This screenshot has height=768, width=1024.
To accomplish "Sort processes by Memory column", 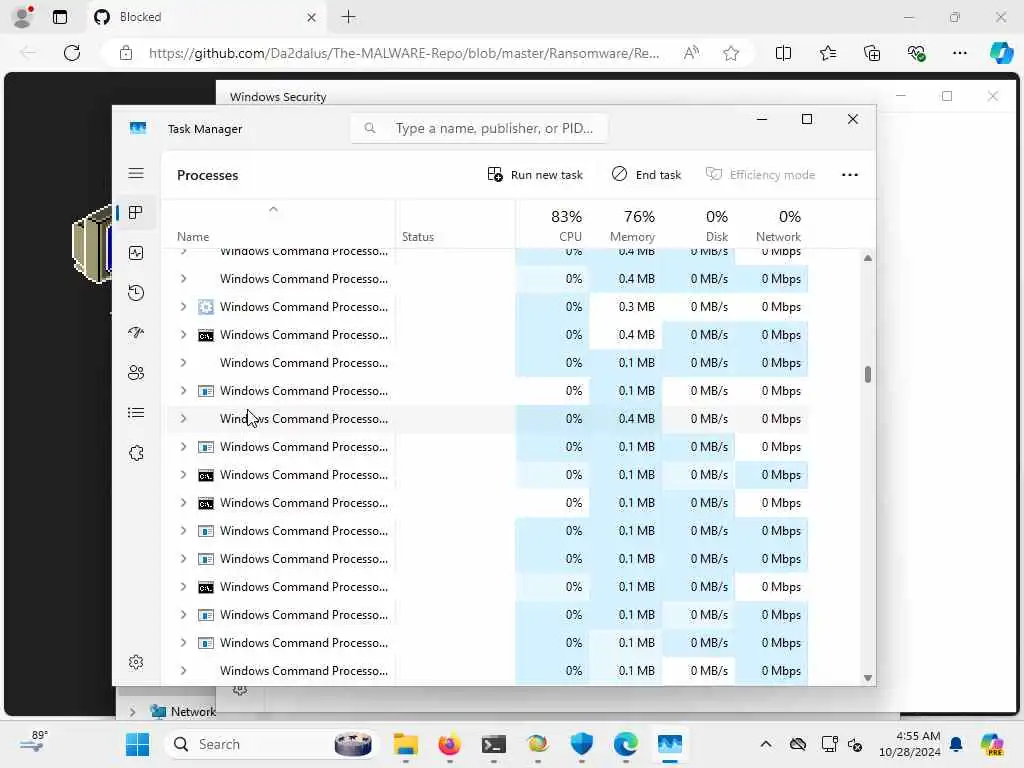I will point(626,225).
